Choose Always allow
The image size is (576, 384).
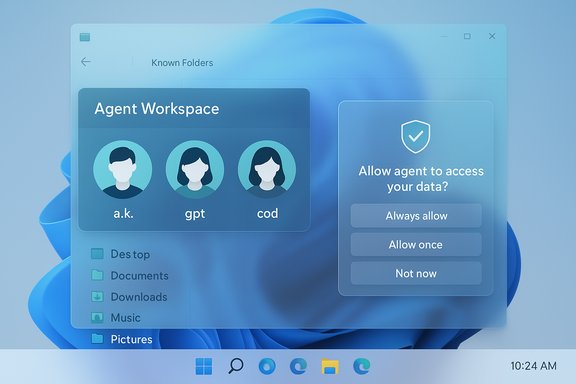pos(416,216)
